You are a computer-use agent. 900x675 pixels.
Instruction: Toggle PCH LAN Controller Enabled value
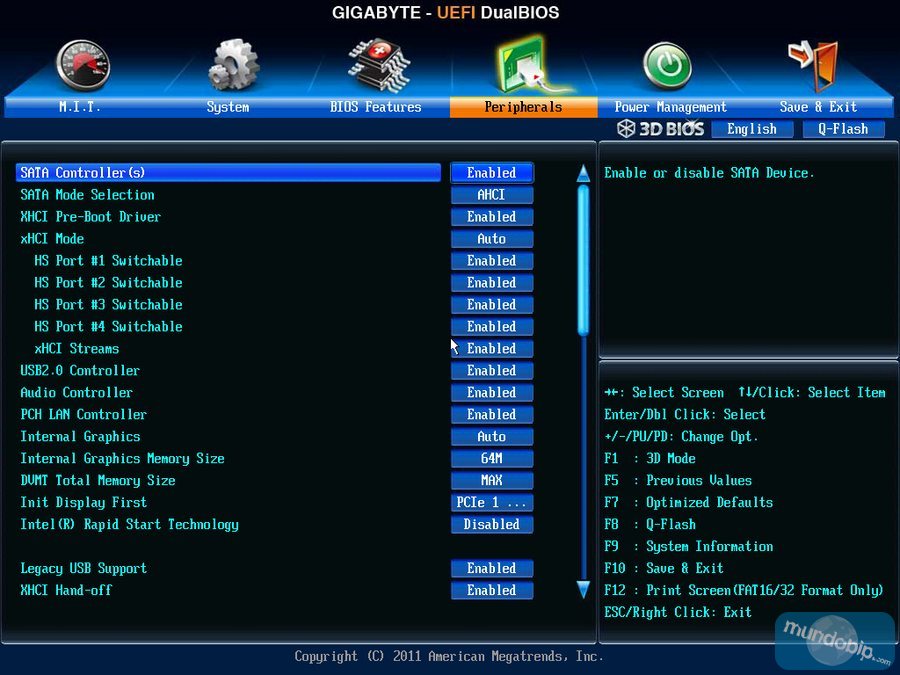pyautogui.click(x=492, y=414)
